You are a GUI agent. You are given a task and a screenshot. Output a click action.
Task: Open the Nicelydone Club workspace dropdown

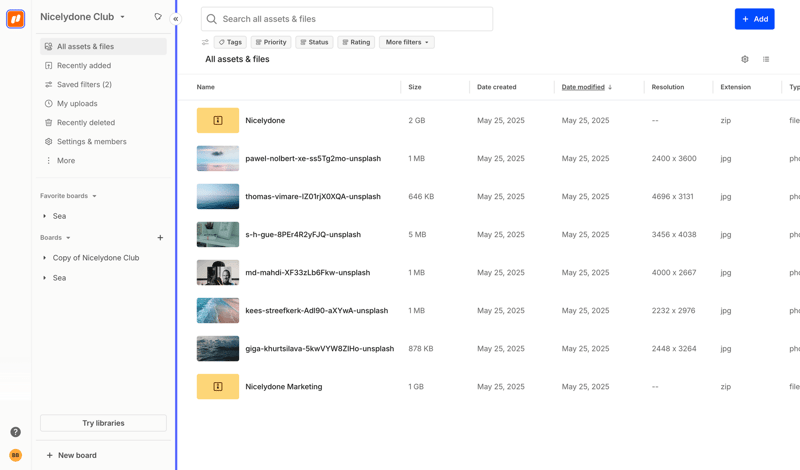[82, 17]
